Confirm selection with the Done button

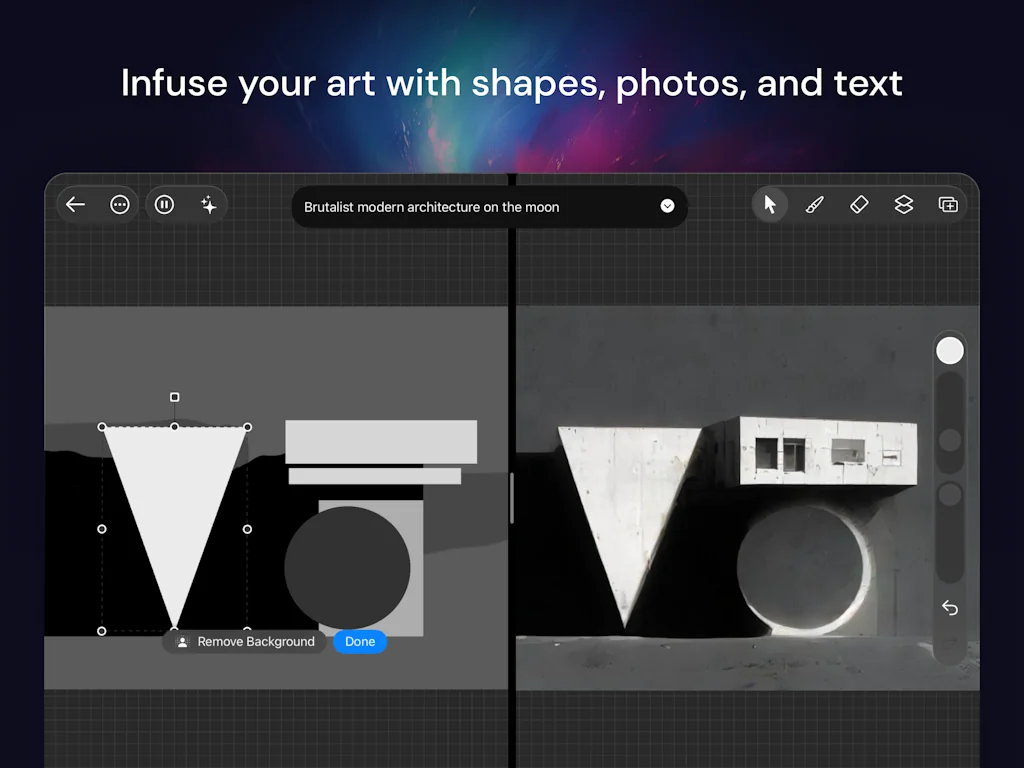click(x=359, y=641)
